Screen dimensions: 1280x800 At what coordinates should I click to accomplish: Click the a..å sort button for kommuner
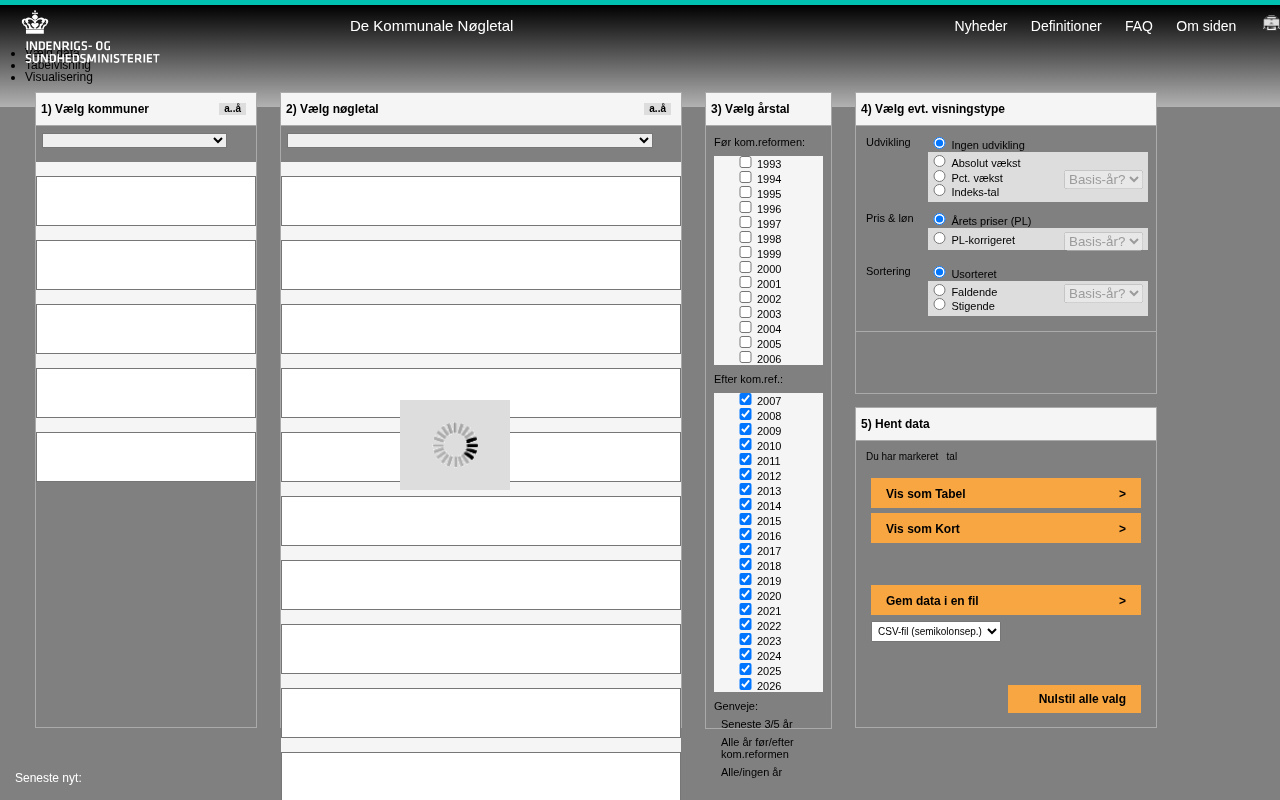[232, 109]
